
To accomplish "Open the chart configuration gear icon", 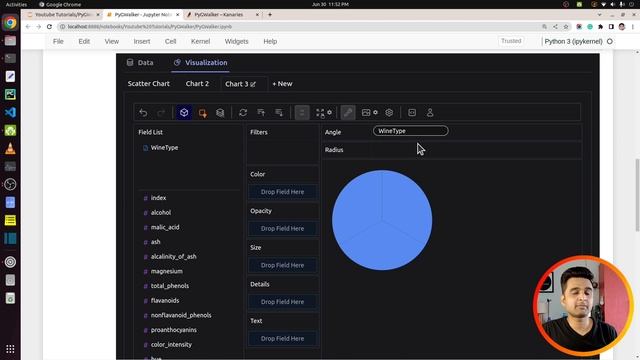I will coord(389,113).
